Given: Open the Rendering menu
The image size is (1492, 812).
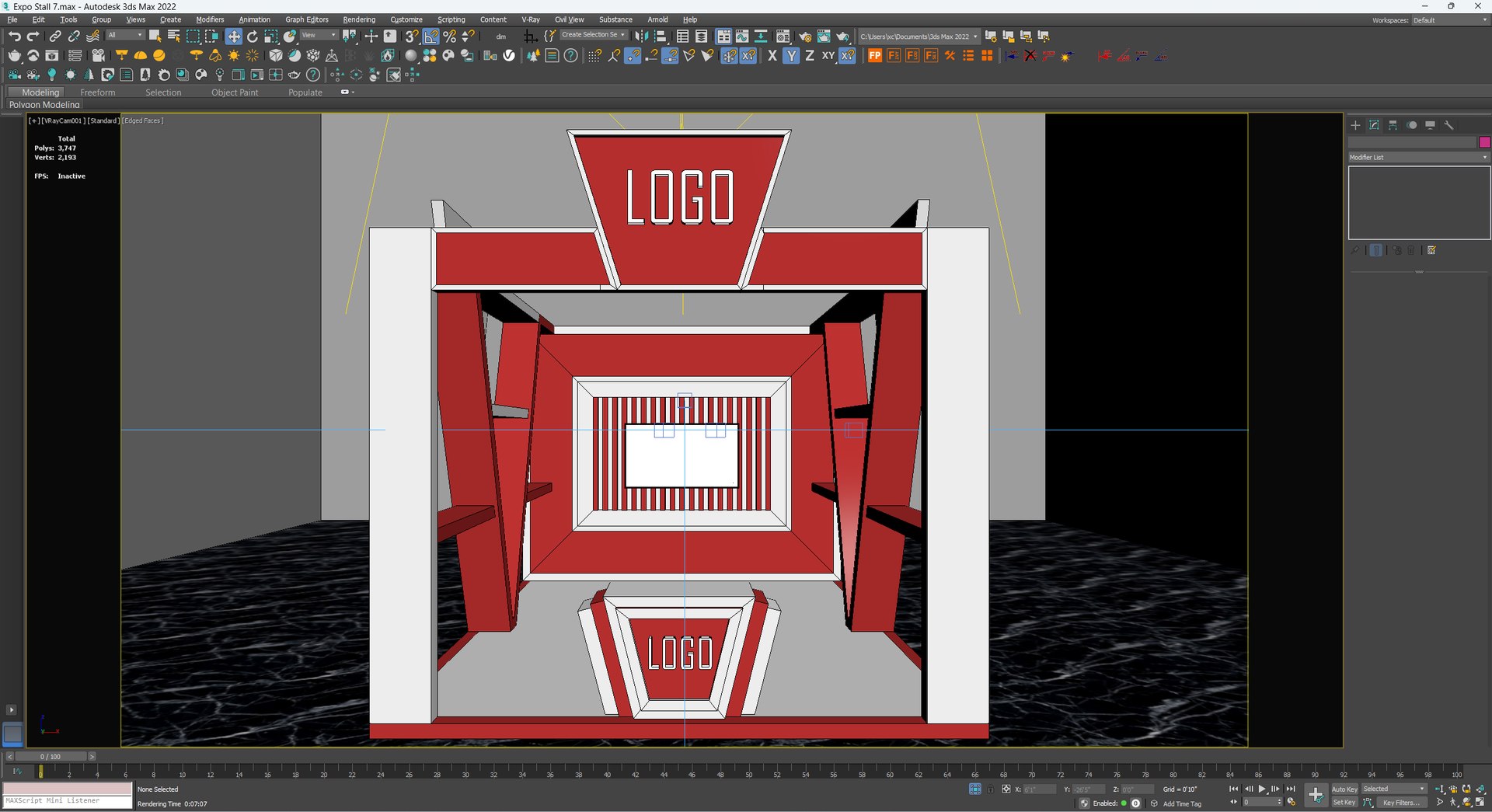Looking at the screenshot, I should click(x=359, y=20).
